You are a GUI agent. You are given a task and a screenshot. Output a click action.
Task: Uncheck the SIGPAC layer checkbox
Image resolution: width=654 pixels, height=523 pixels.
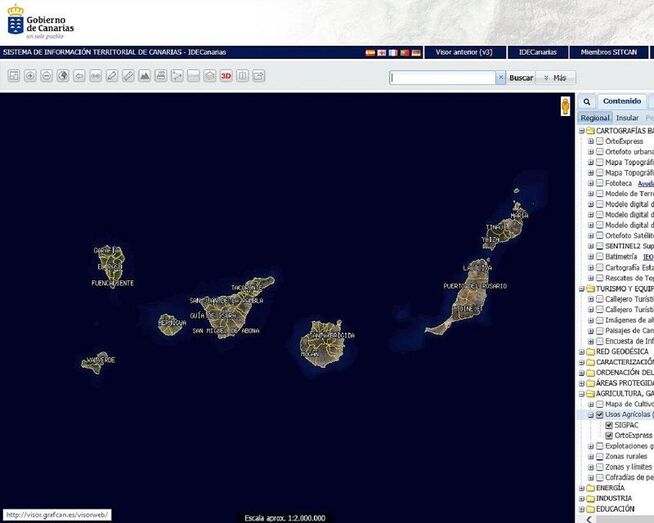(x=609, y=425)
